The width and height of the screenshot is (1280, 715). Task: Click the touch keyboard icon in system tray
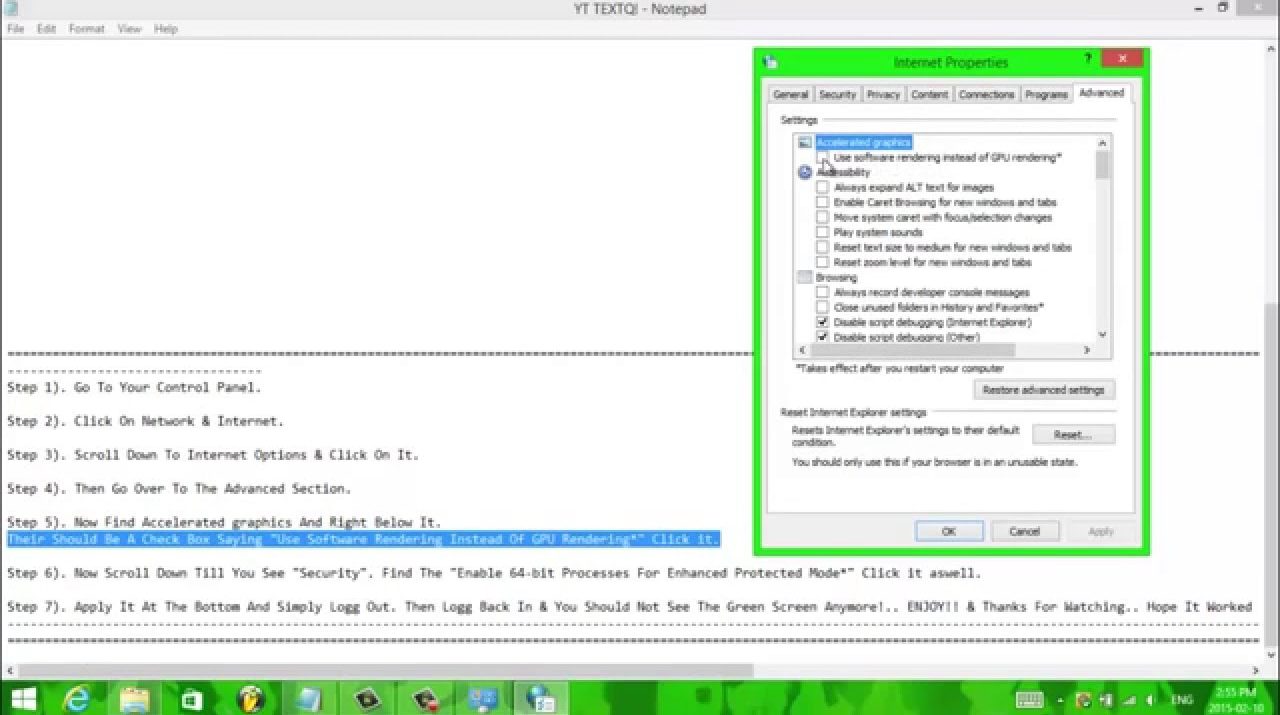[1030, 698]
